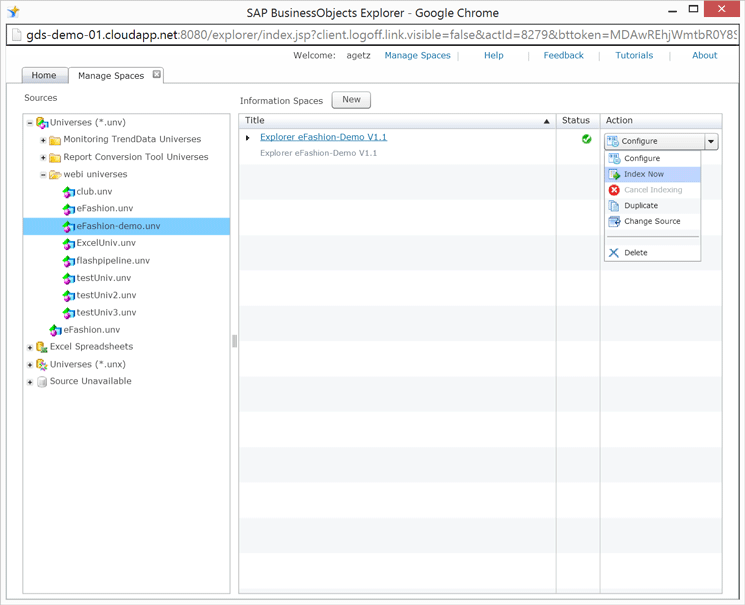Image resolution: width=745 pixels, height=605 pixels.
Task: Click the Change Source icon
Action: point(614,221)
